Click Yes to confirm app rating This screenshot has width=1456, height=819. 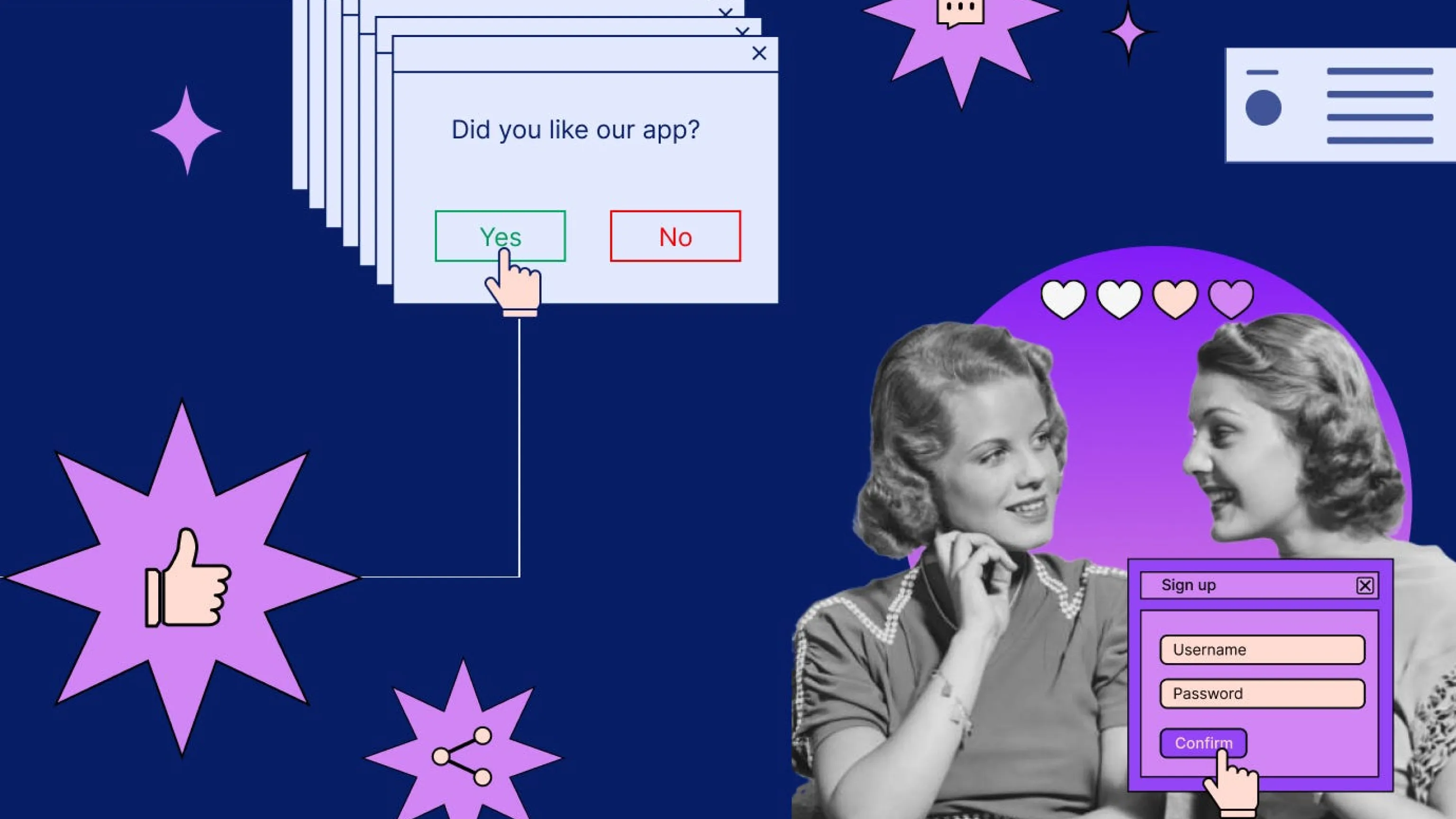[499, 236]
